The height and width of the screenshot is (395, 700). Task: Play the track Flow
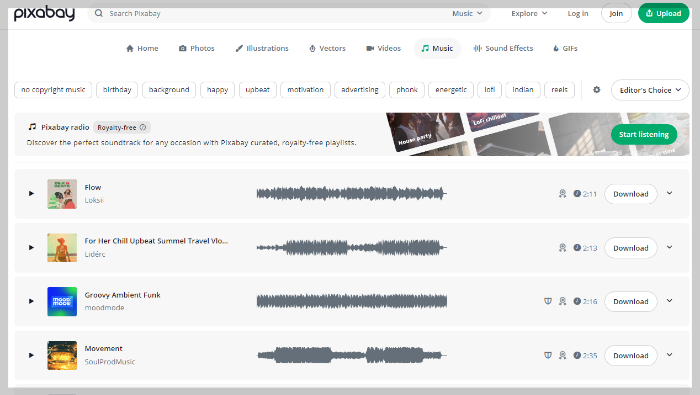(31, 194)
